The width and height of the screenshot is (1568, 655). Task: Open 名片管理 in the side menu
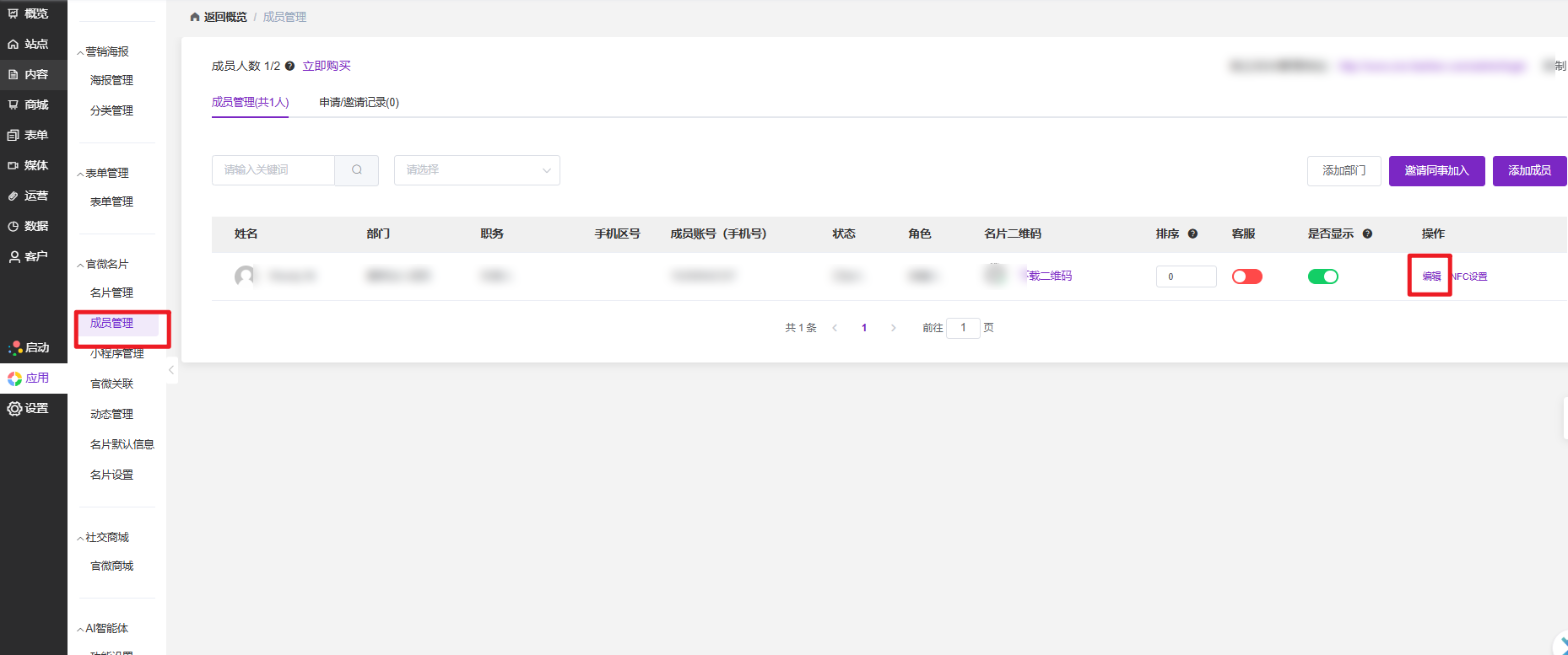pyautogui.click(x=111, y=293)
